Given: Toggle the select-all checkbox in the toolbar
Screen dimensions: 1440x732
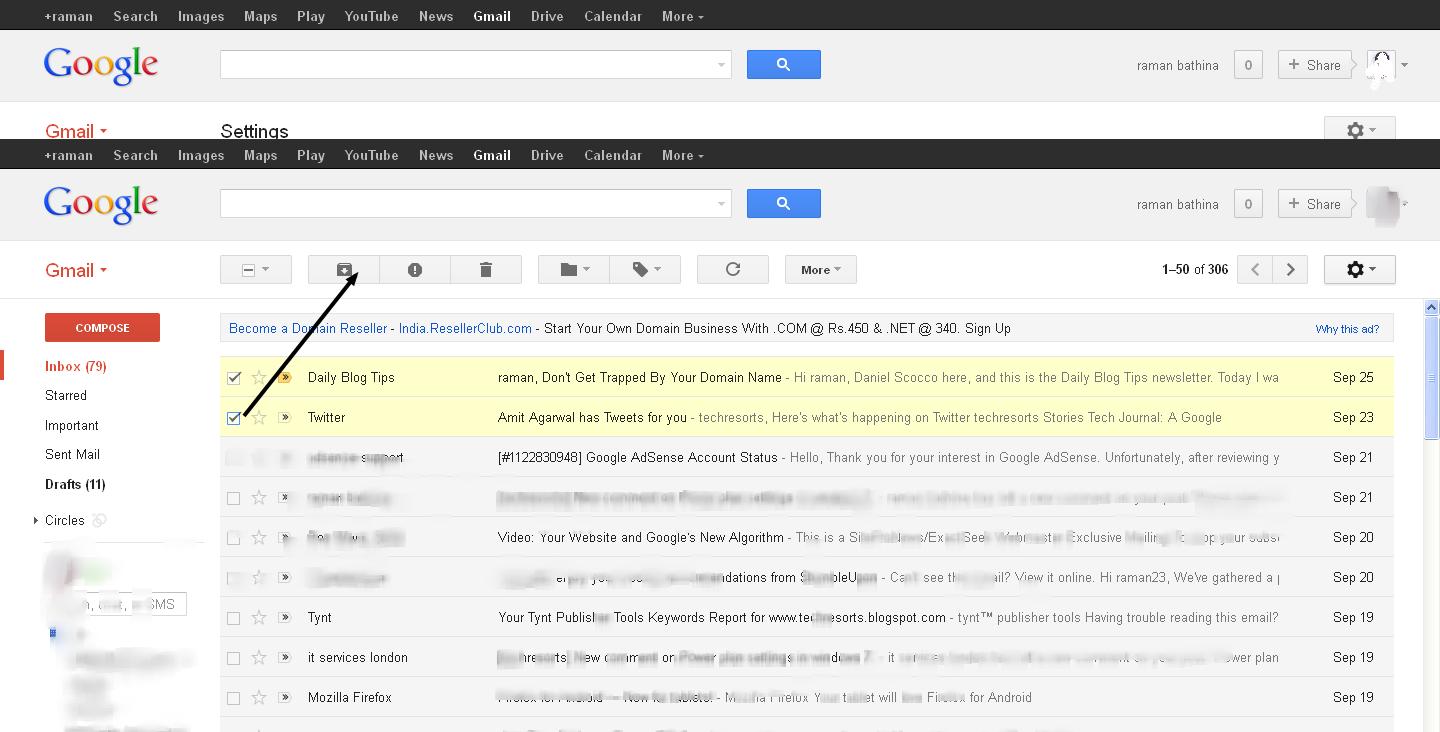Looking at the screenshot, I should coord(249,270).
